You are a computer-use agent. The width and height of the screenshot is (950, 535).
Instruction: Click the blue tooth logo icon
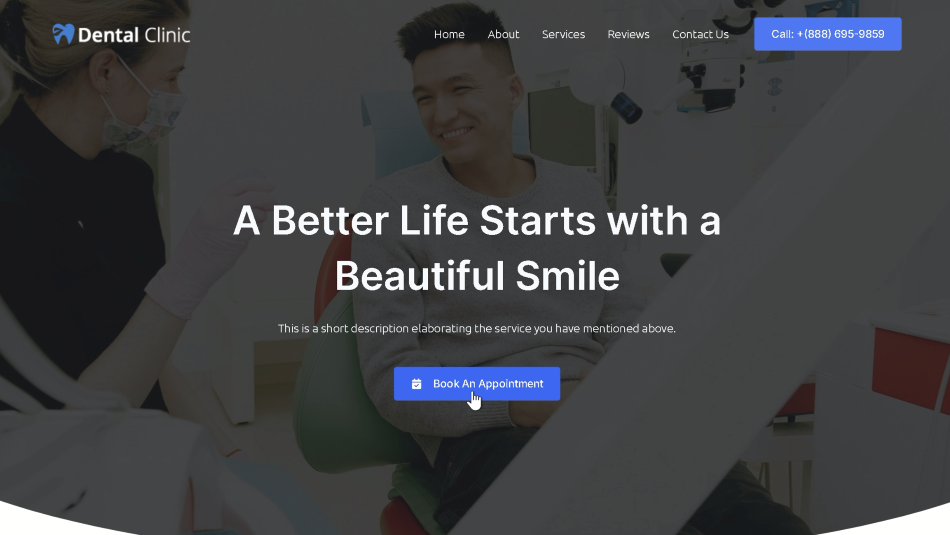click(x=63, y=34)
